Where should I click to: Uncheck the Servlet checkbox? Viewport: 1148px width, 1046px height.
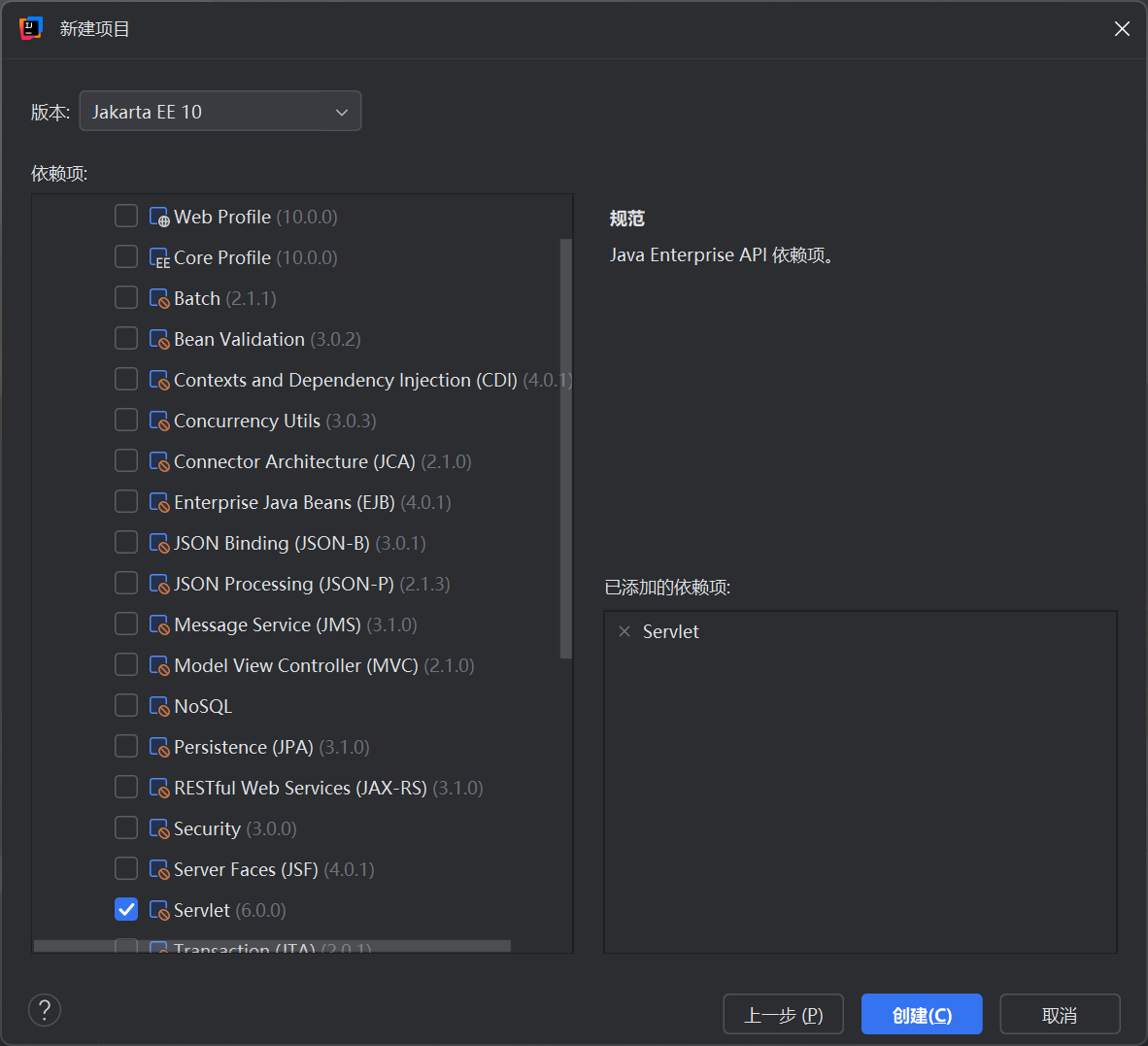tap(126, 909)
